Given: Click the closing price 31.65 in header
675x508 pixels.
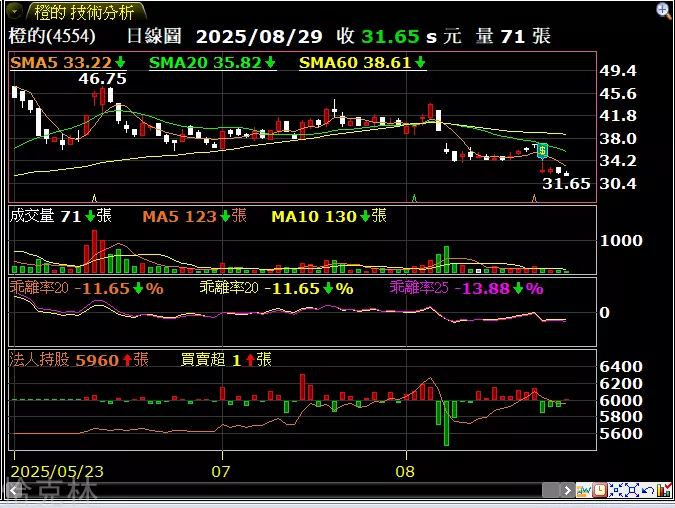Looking at the screenshot, I should [390, 37].
